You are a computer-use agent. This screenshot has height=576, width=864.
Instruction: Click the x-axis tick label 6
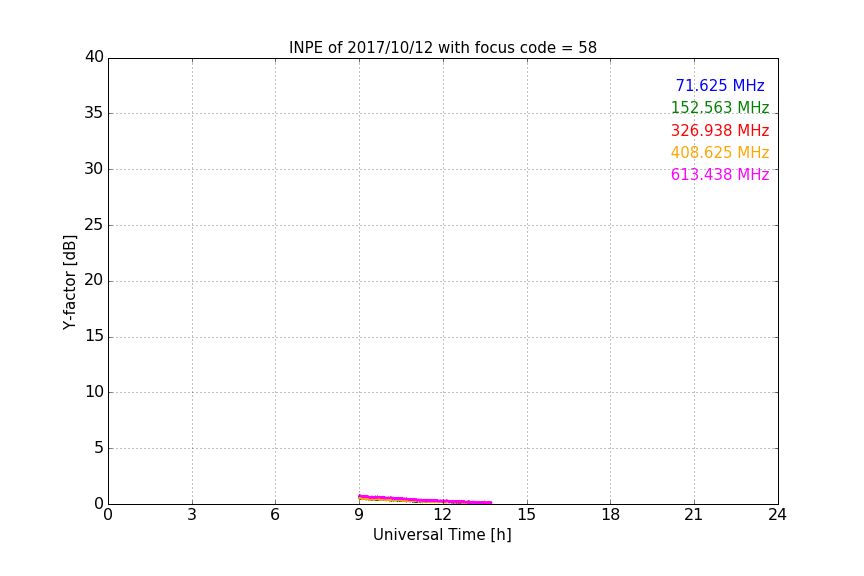[275, 515]
